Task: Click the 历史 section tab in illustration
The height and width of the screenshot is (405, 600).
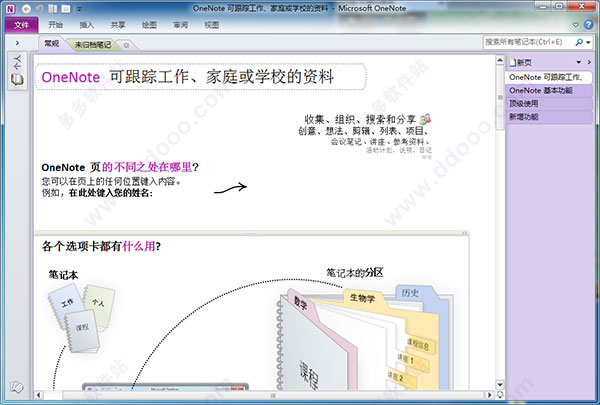Action: coord(410,293)
